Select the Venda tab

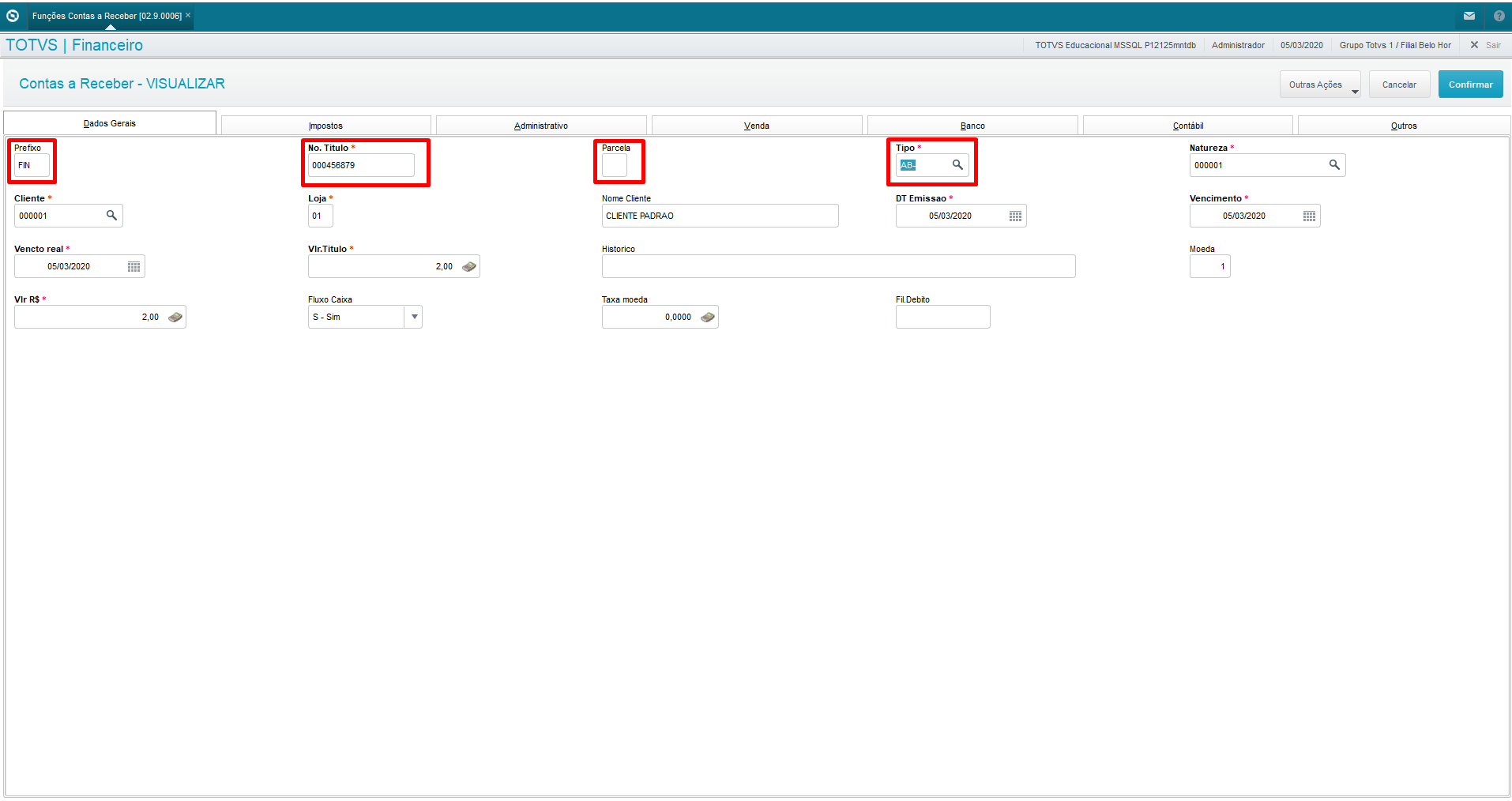757,126
